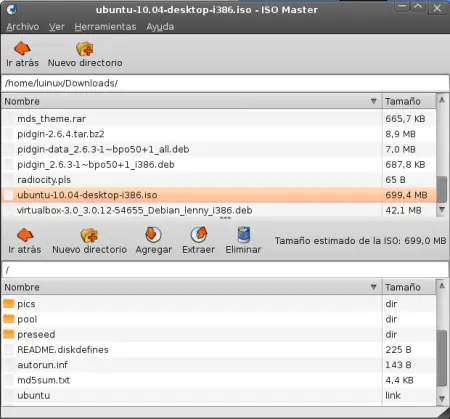
Task: Sort upper list by Nombre column
Action: coord(191,101)
